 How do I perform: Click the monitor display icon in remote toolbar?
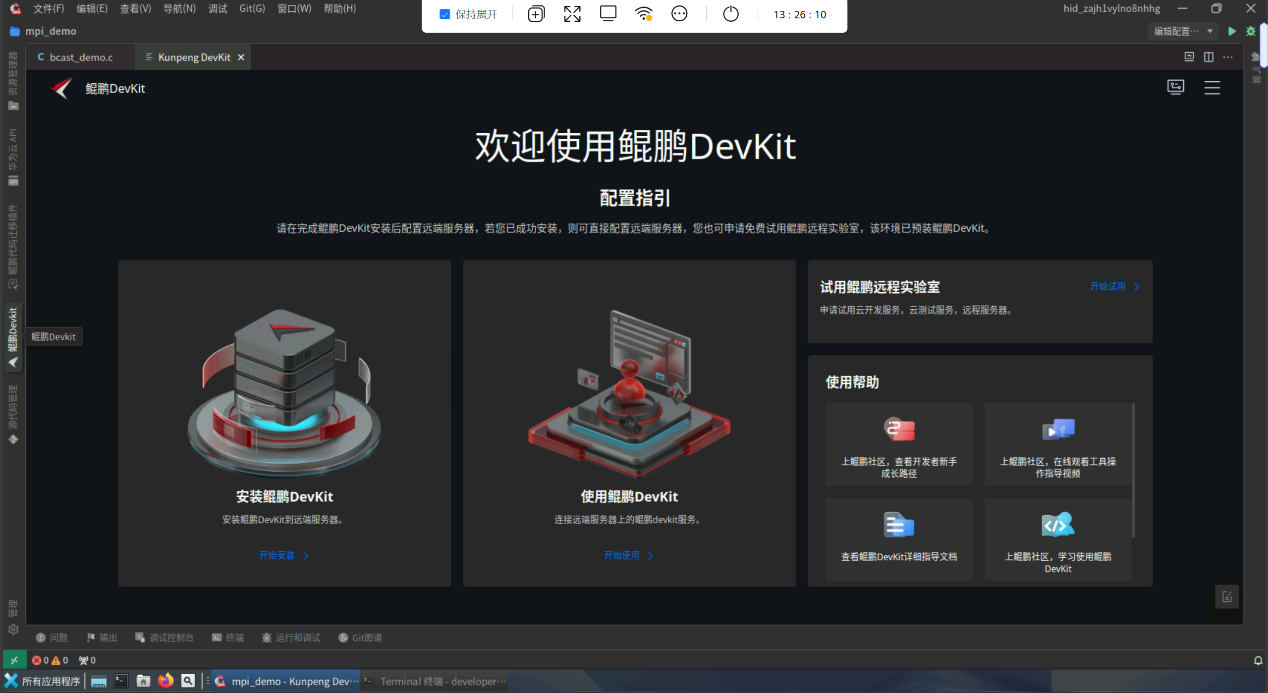coord(608,14)
